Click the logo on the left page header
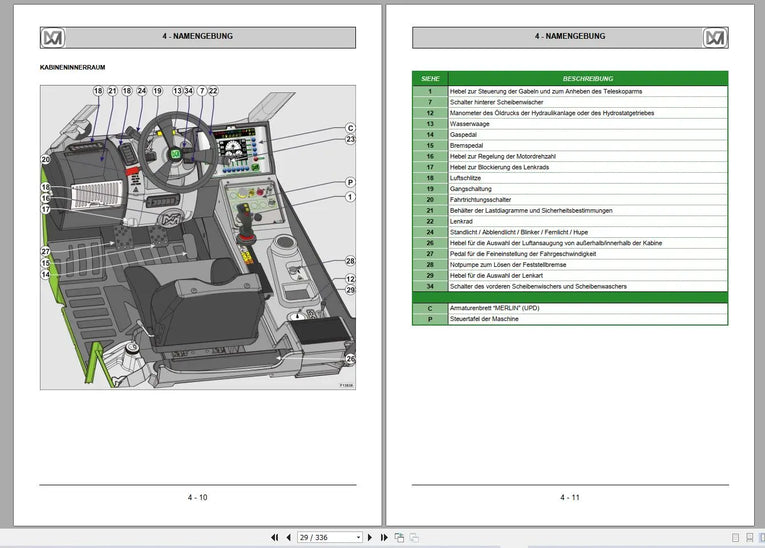This screenshot has width=765, height=548. click(53, 38)
